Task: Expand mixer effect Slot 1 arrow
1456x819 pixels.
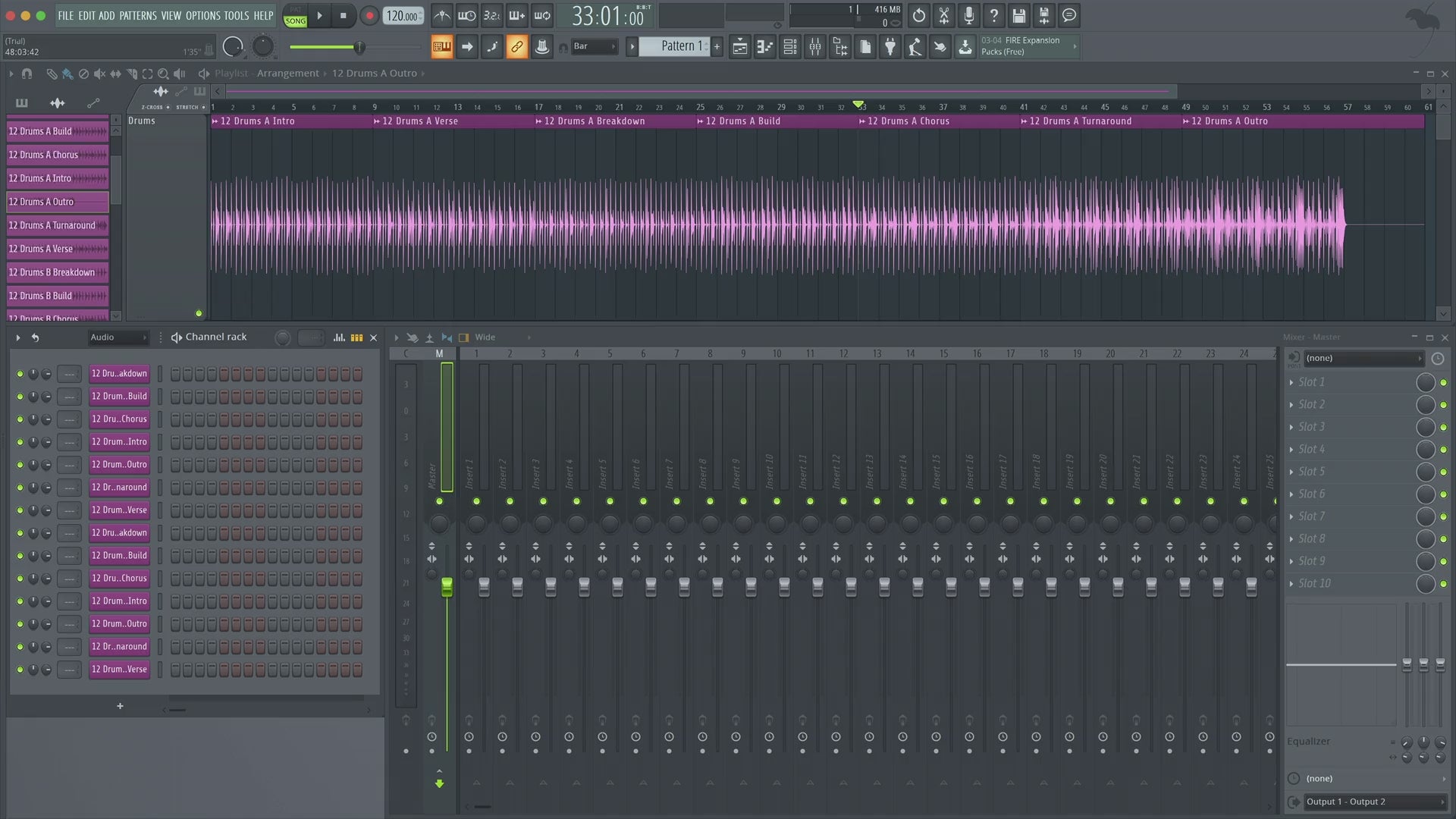Action: pos(1291,382)
